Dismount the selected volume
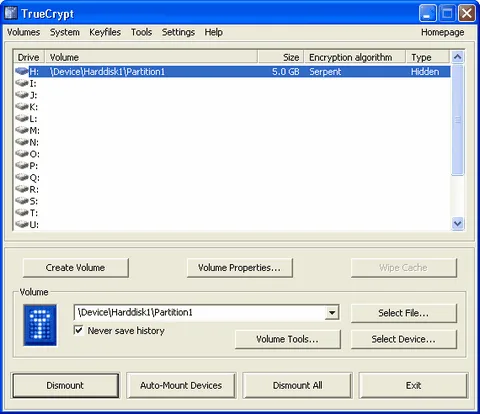Image resolution: width=480 pixels, height=414 pixels. [x=65, y=385]
